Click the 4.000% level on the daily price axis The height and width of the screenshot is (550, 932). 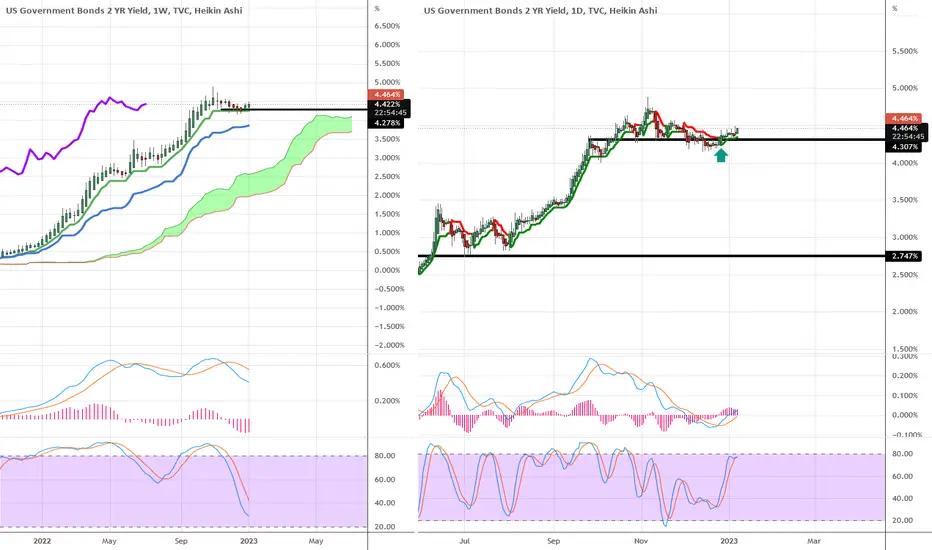tap(905, 163)
